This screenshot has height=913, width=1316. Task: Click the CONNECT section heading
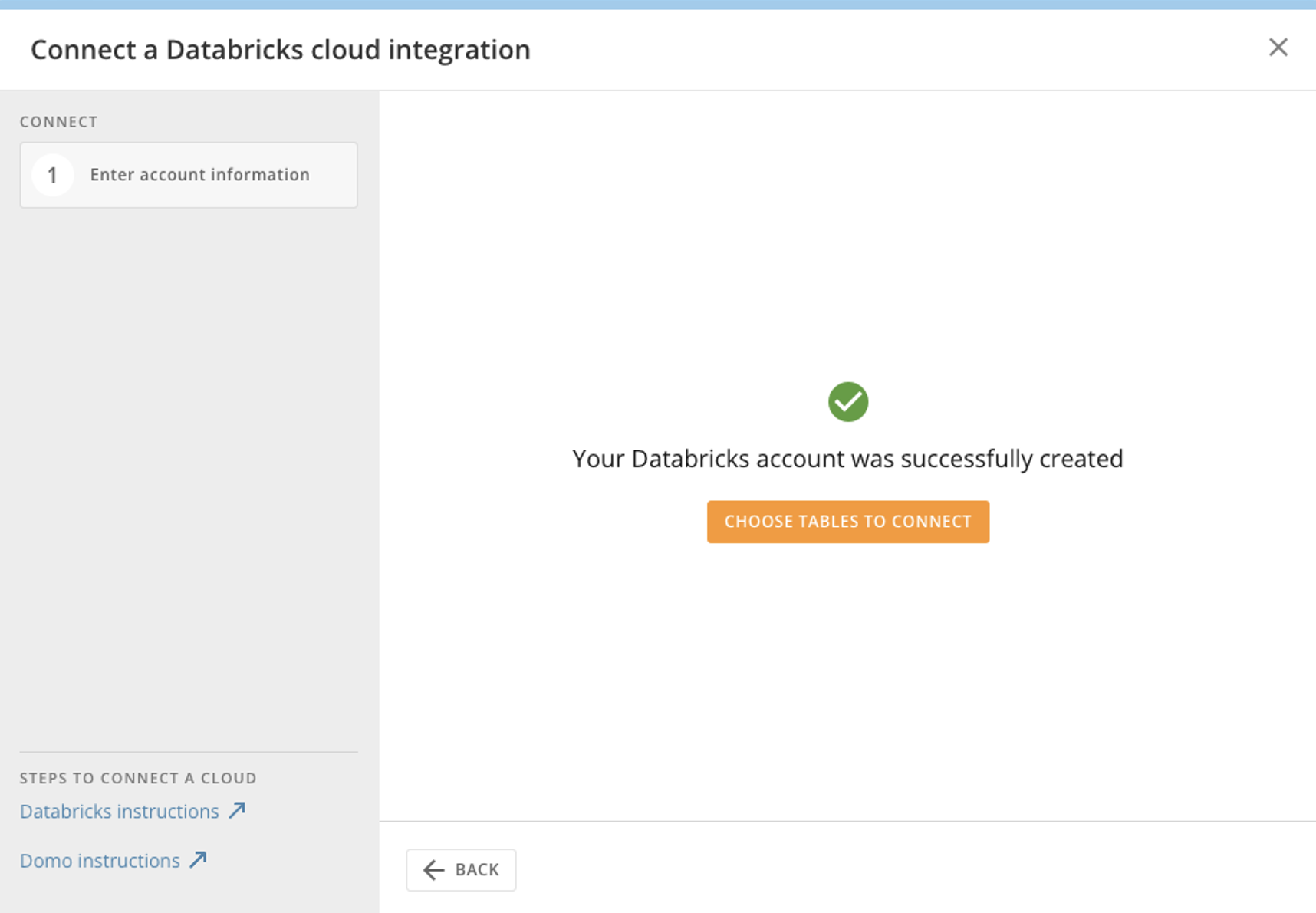(x=59, y=121)
